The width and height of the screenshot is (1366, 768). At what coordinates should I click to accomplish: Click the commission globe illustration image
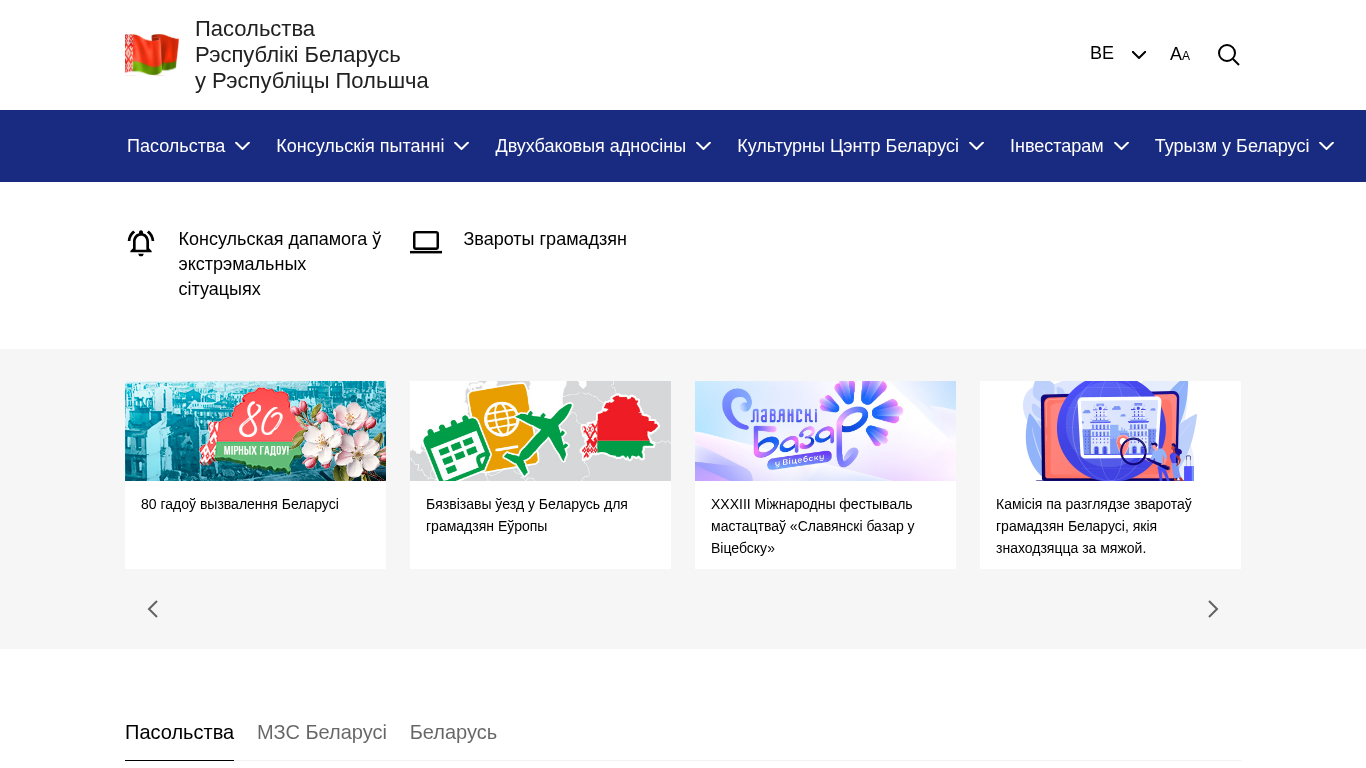tap(1110, 431)
